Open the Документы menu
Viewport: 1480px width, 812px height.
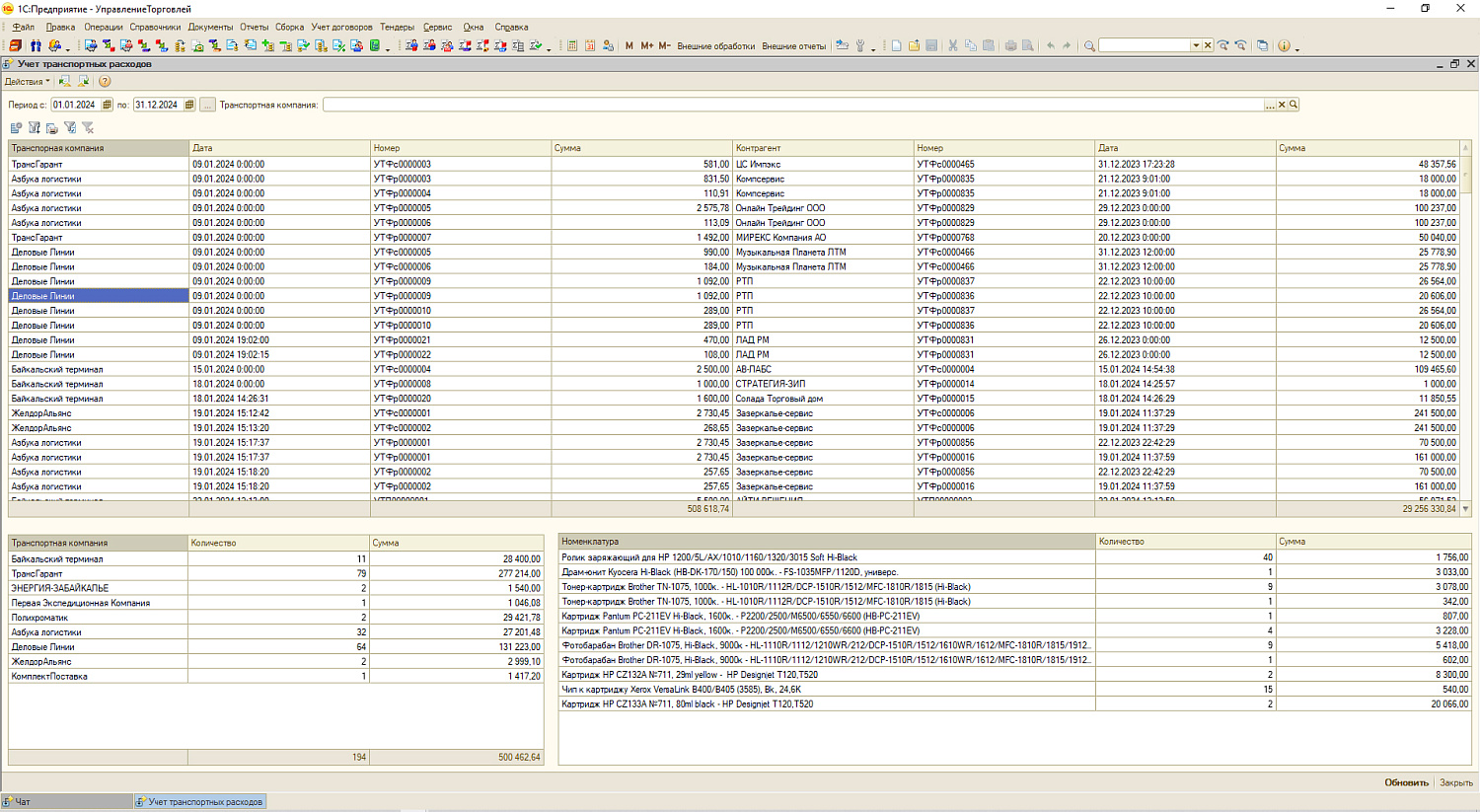pos(210,27)
